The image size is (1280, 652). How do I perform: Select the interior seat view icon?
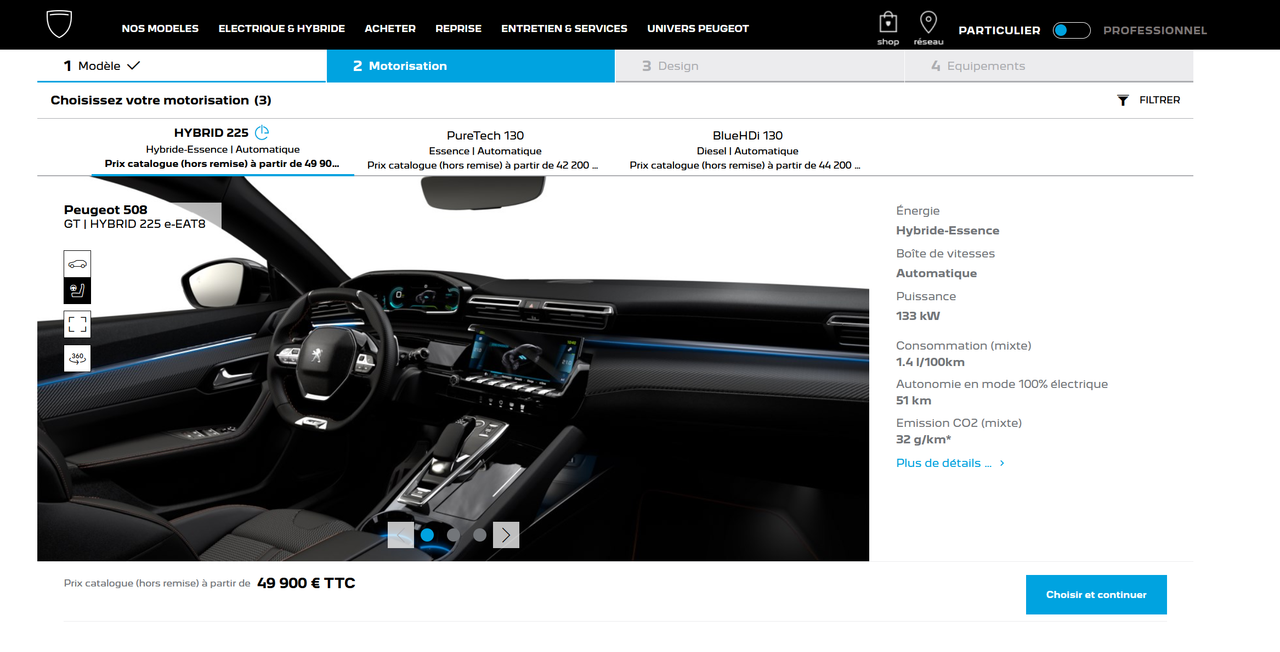[x=77, y=291]
